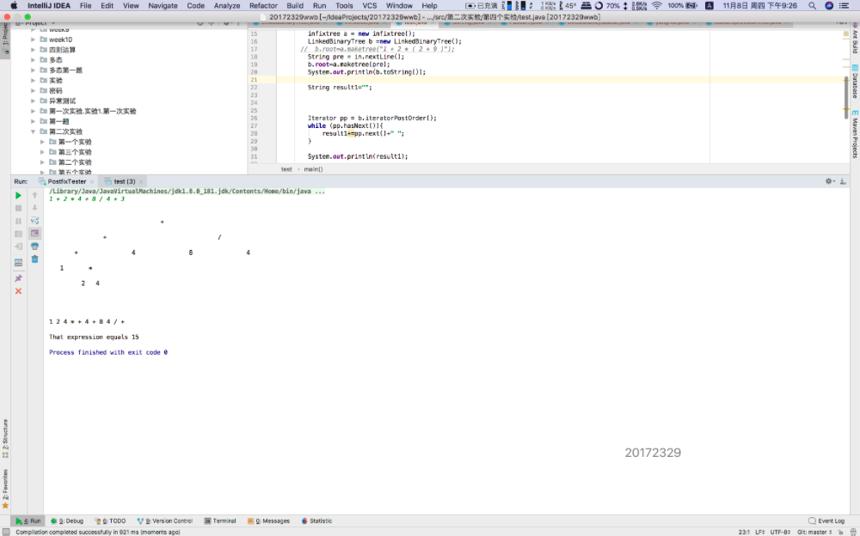Screen dimensions: 860x536
Task: Expand the 第一个实验 folder
Action: point(42,142)
